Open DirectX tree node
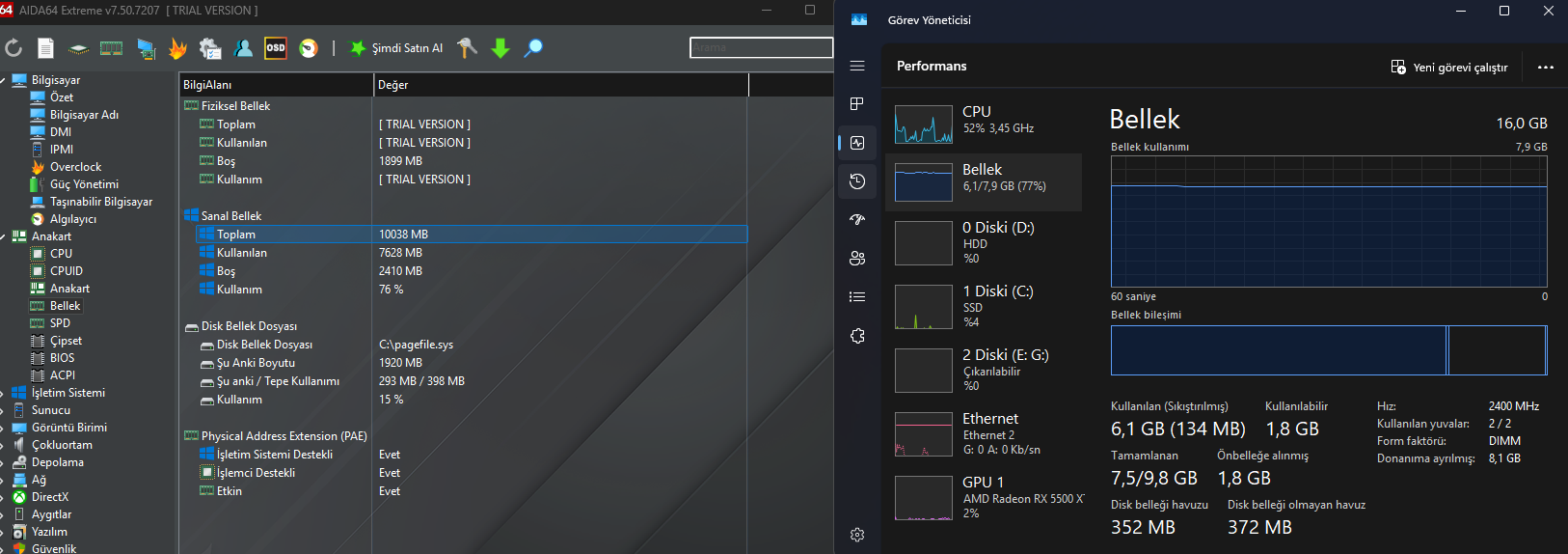The image size is (1568, 554). pos(50,497)
